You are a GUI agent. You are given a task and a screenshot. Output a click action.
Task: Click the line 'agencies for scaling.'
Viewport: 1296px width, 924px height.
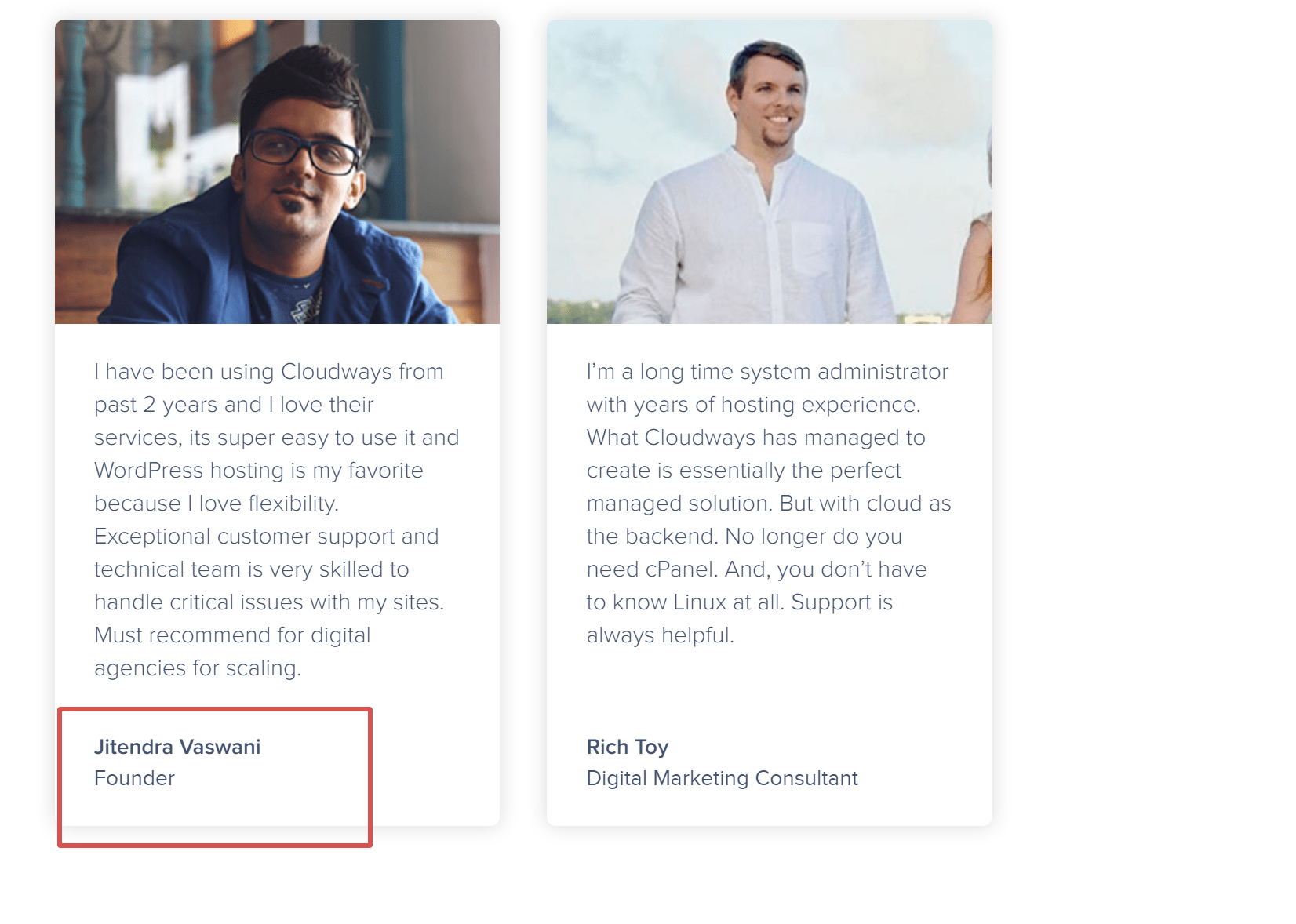click(198, 668)
